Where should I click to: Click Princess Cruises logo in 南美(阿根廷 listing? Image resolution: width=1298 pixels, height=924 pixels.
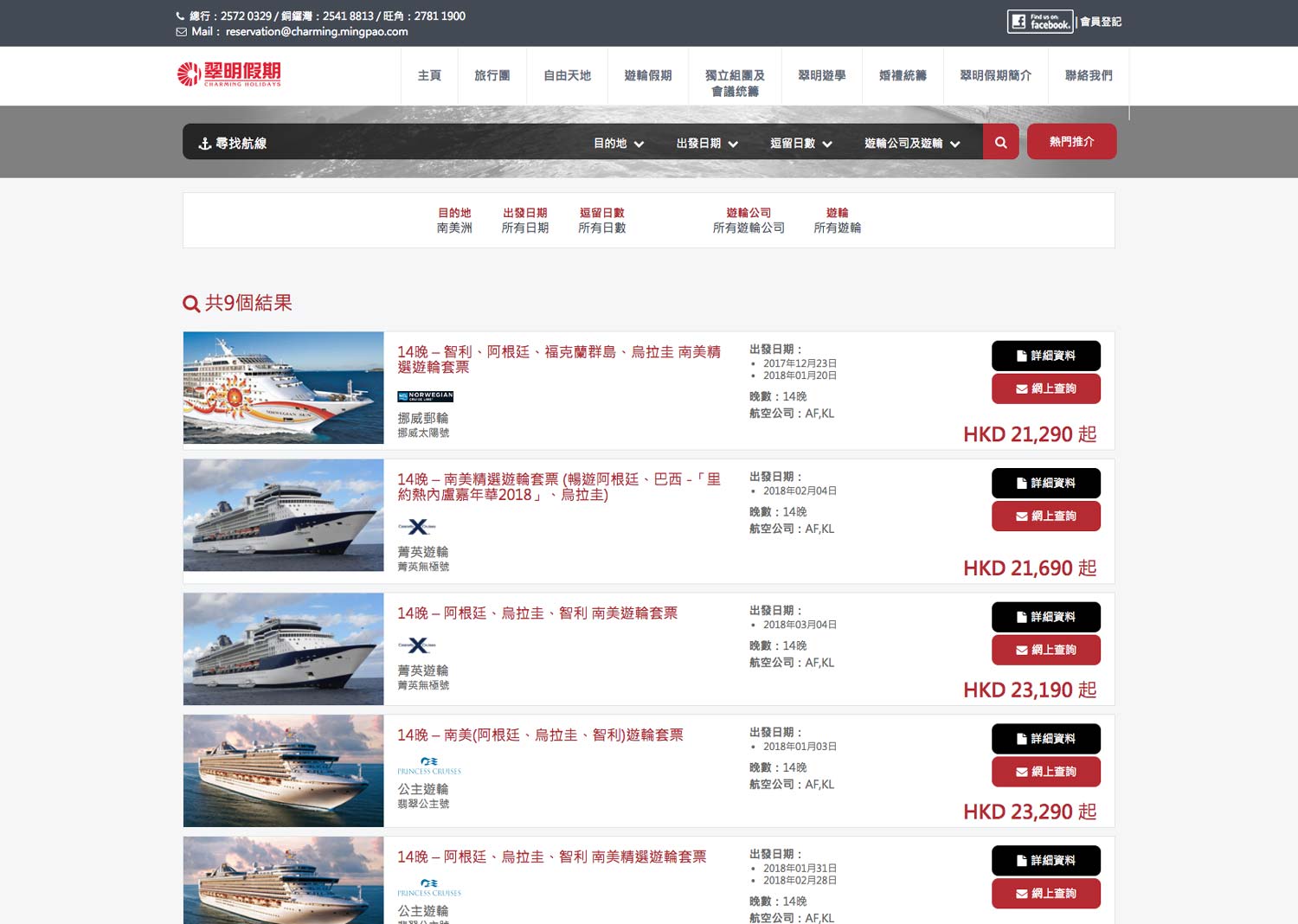coord(429,766)
